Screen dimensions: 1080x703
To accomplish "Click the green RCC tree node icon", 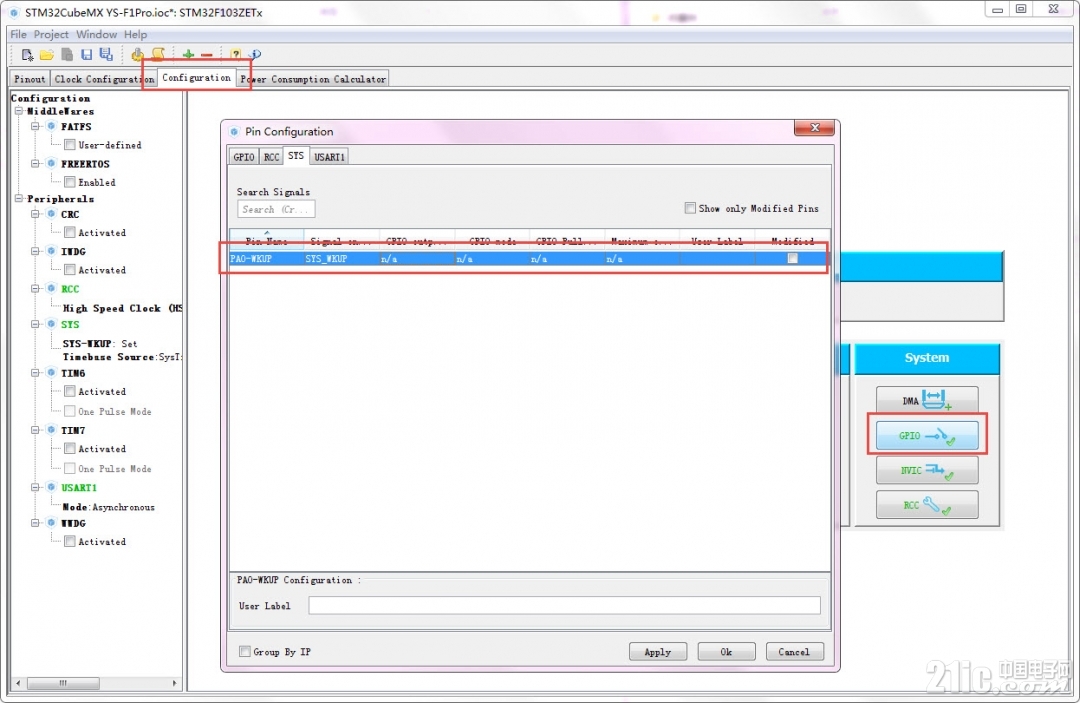I will coord(51,288).
